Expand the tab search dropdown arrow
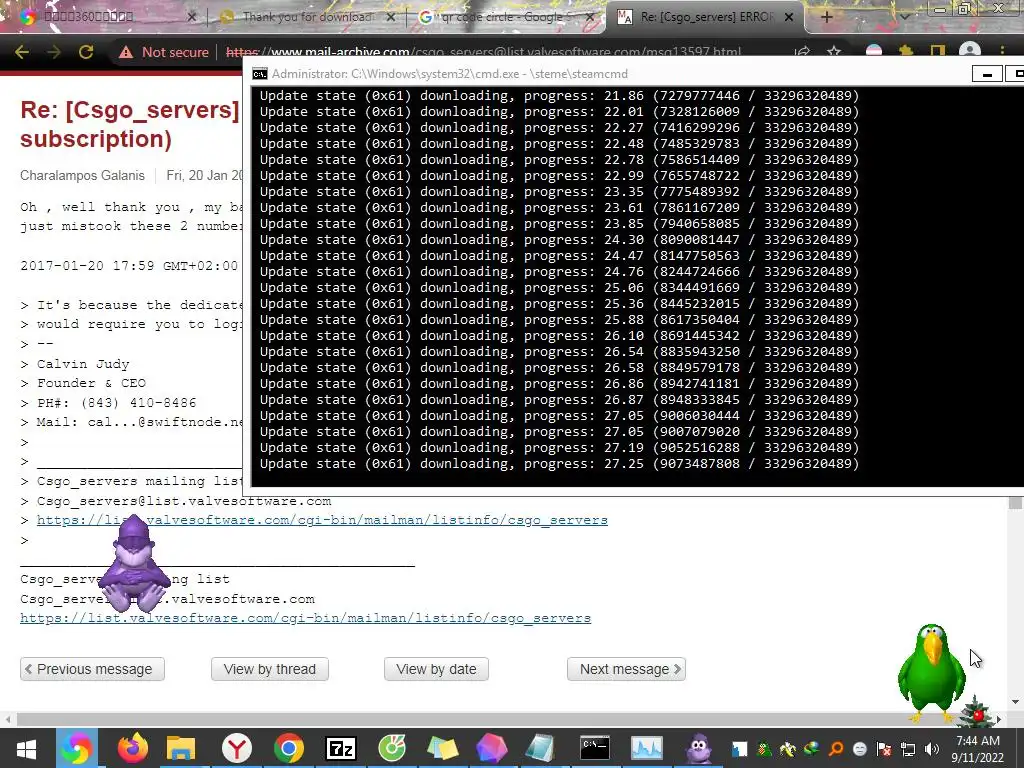Screen dimensions: 1024x768 click(x=904, y=17)
